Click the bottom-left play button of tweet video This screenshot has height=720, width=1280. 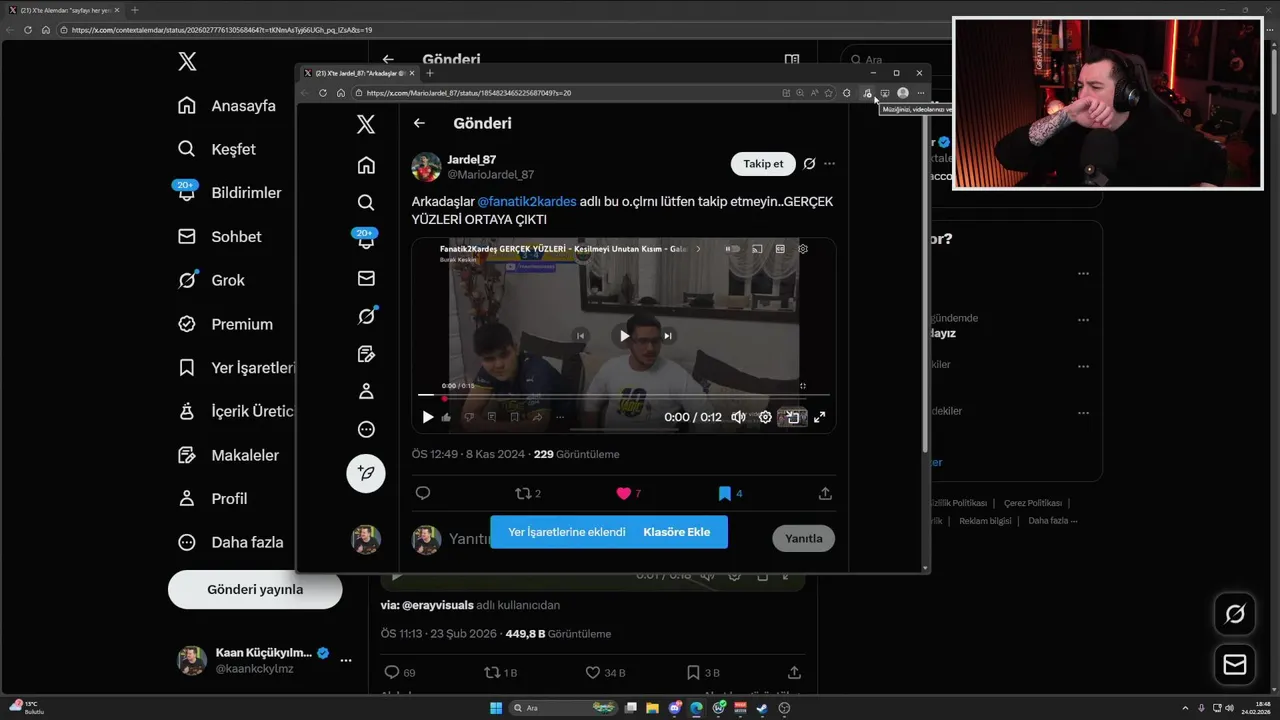pyautogui.click(x=428, y=417)
